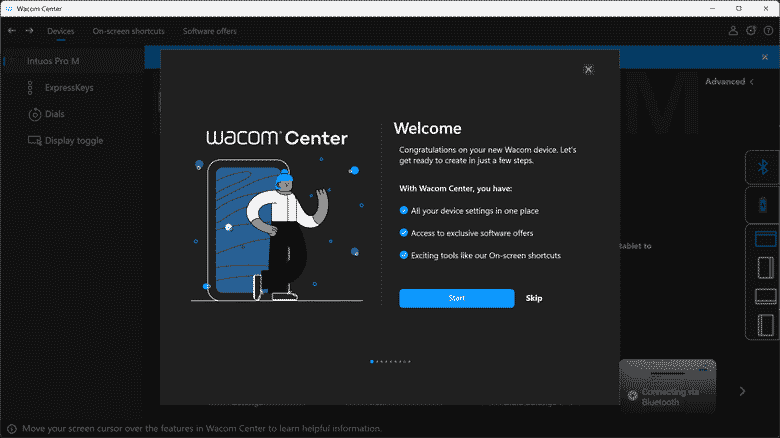Screen dimensions: 780x438
Task: Click the Wacom Center title bar icon
Action: pyautogui.click(x=9, y=8)
